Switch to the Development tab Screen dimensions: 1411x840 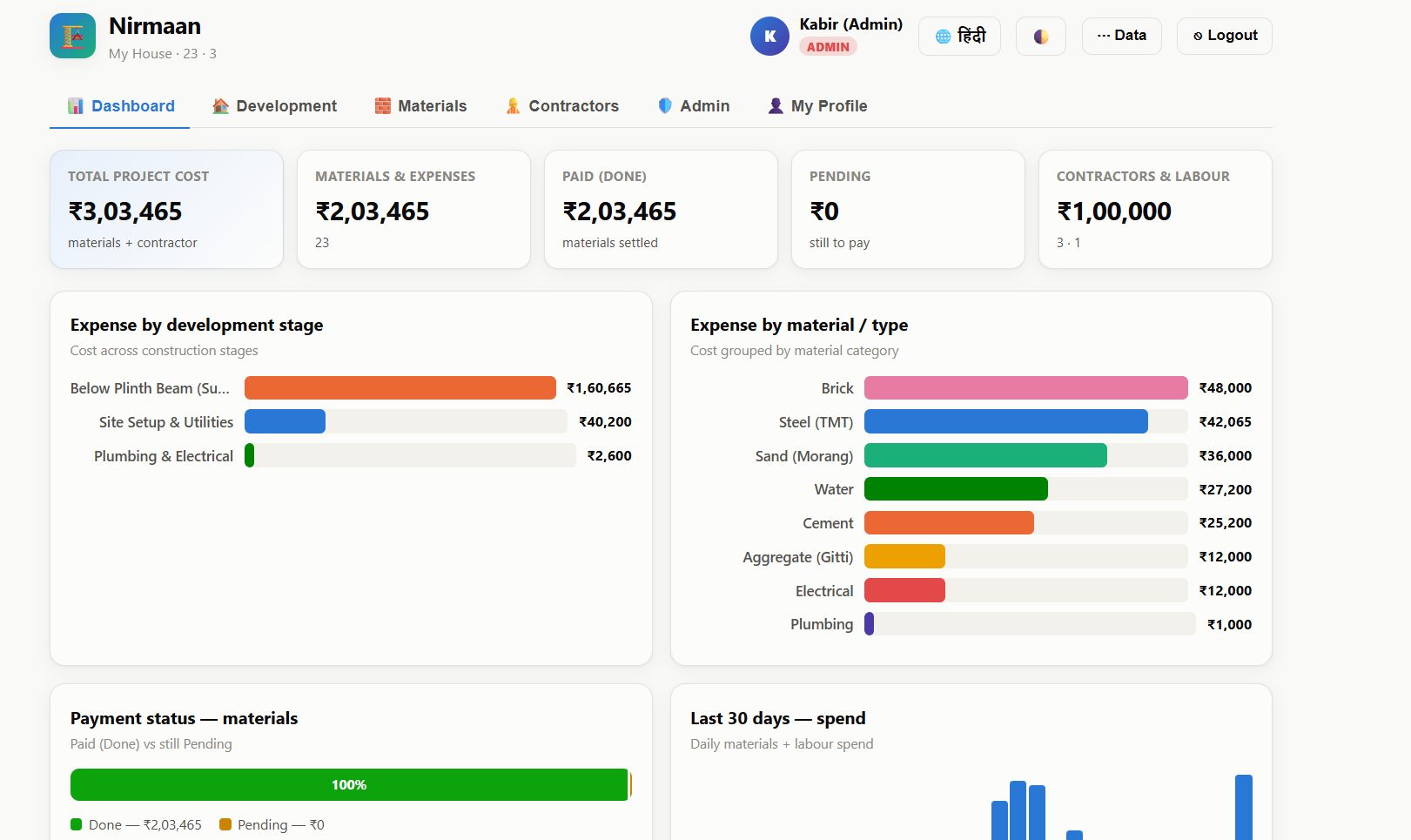pyautogui.click(x=274, y=106)
